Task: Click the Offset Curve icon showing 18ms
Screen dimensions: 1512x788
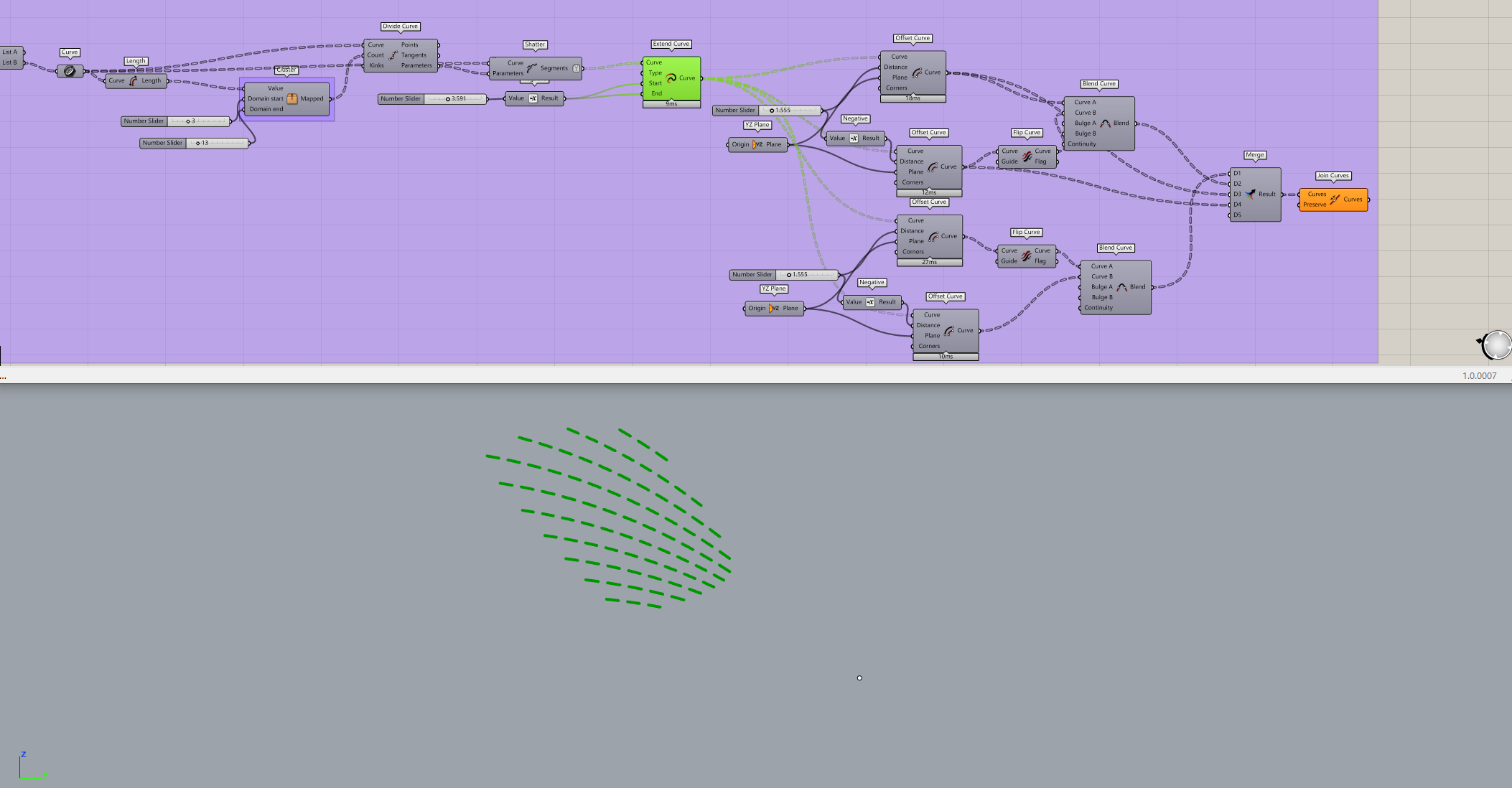Action: tap(917, 72)
